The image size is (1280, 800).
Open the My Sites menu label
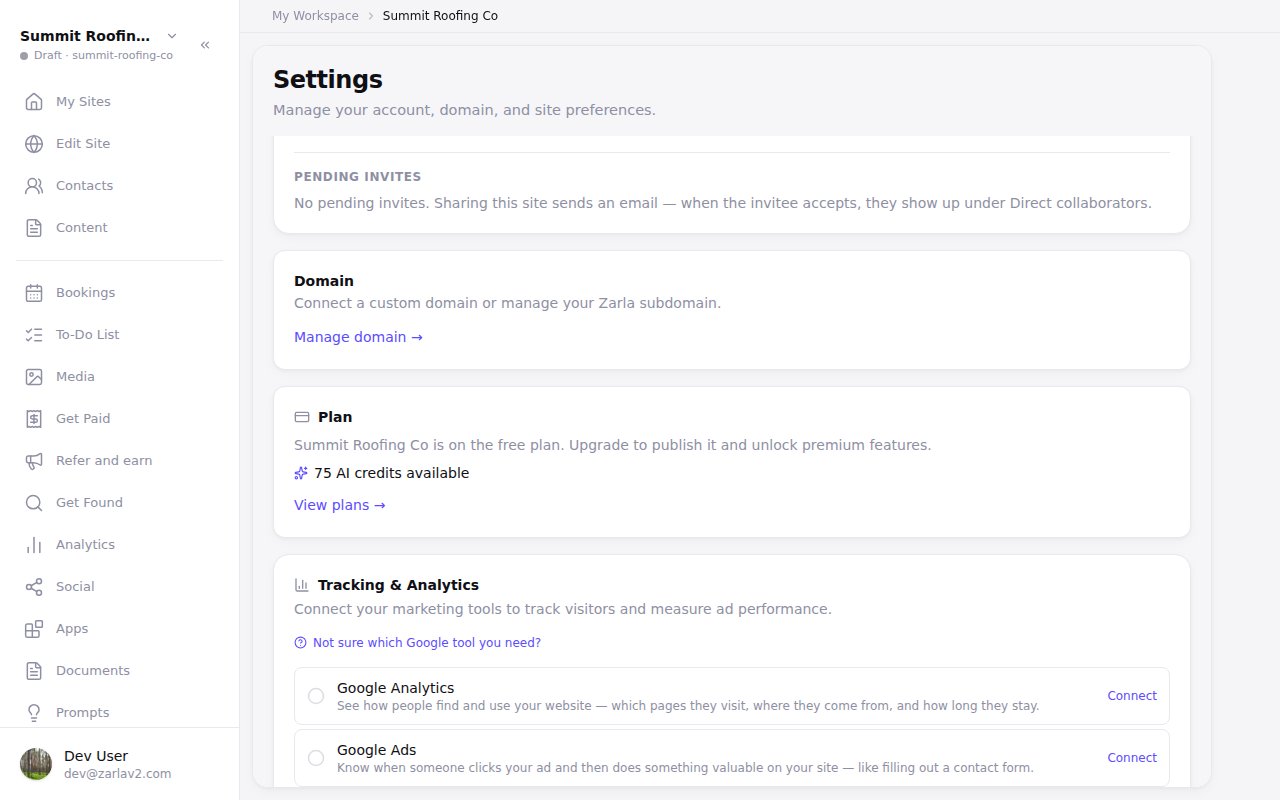[83, 102]
